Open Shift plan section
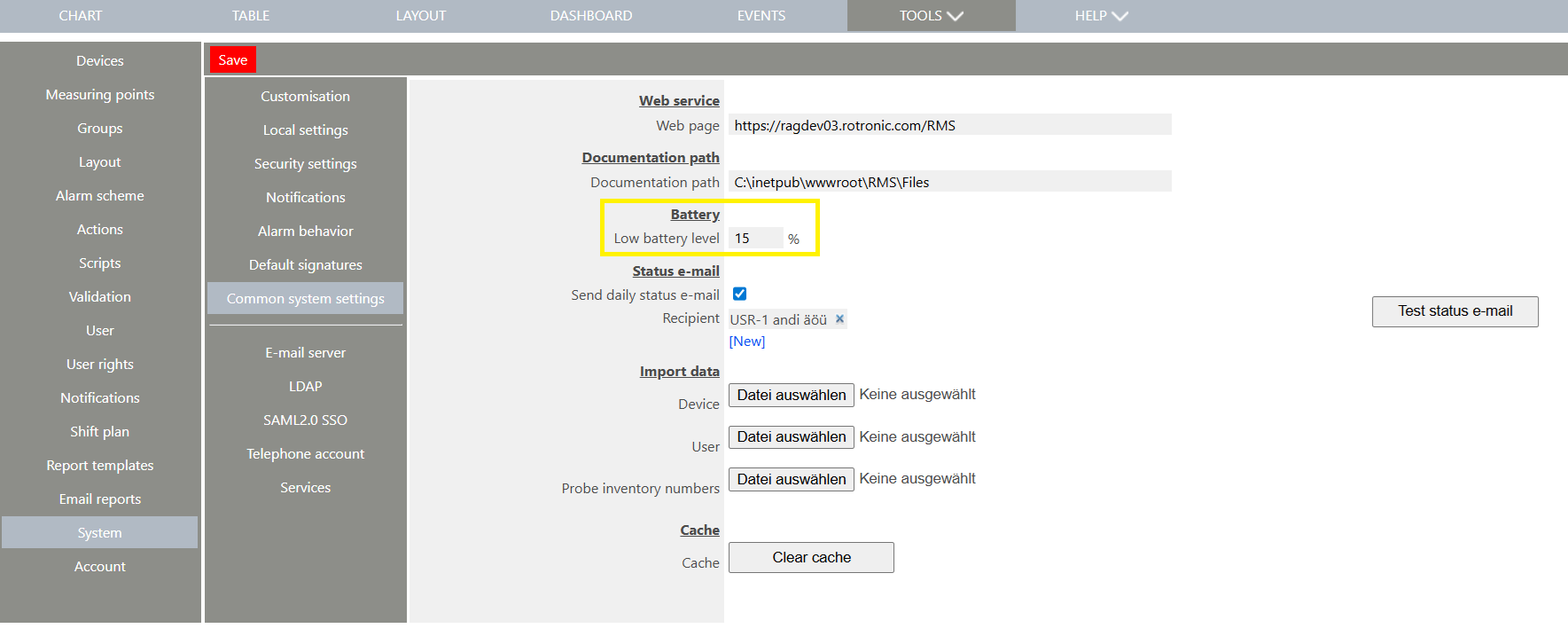1568x644 pixels. click(100, 431)
